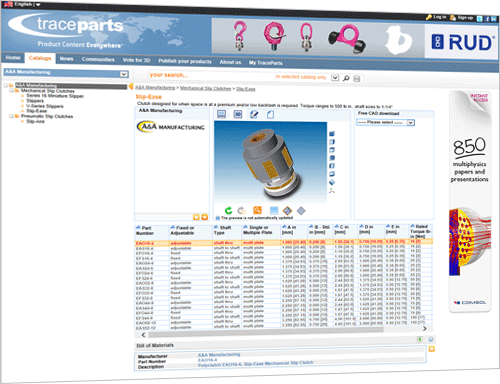The height and width of the screenshot is (384, 500).
Task: Click the your search input field
Action: pos(210,76)
